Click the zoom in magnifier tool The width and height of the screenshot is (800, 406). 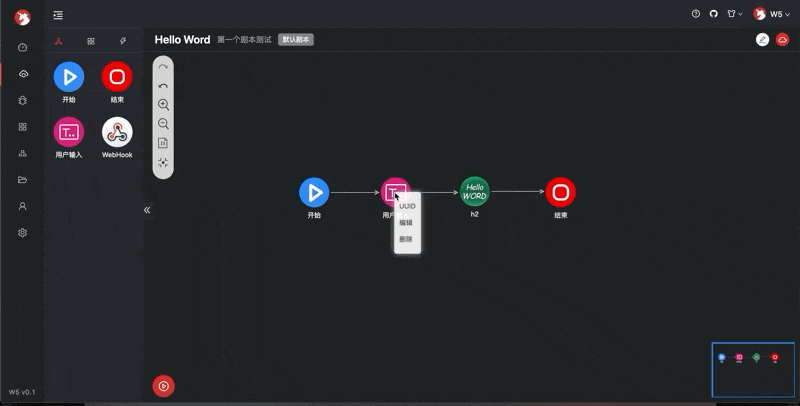pos(163,105)
